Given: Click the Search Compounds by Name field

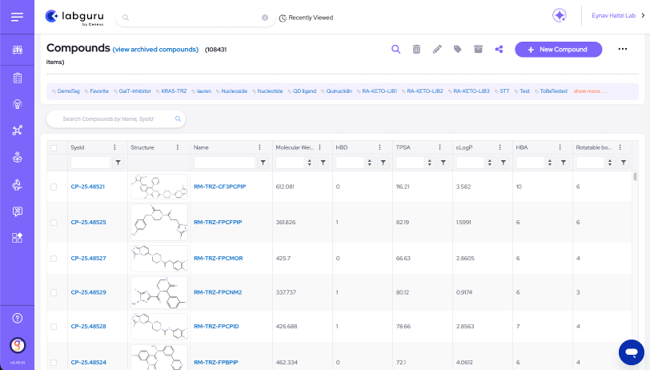Looking at the screenshot, I should coord(116,119).
